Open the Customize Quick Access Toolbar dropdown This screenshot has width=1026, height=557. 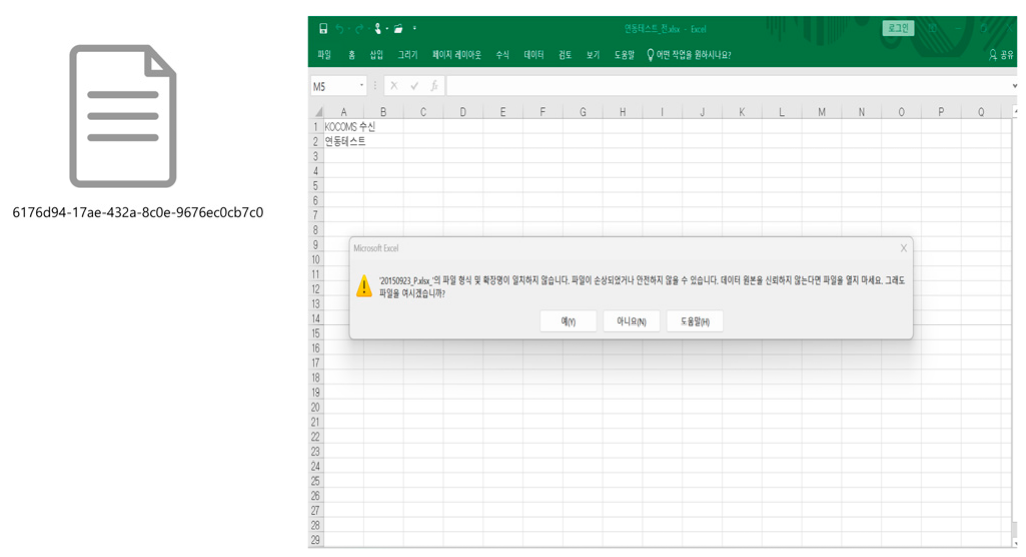click(415, 29)
